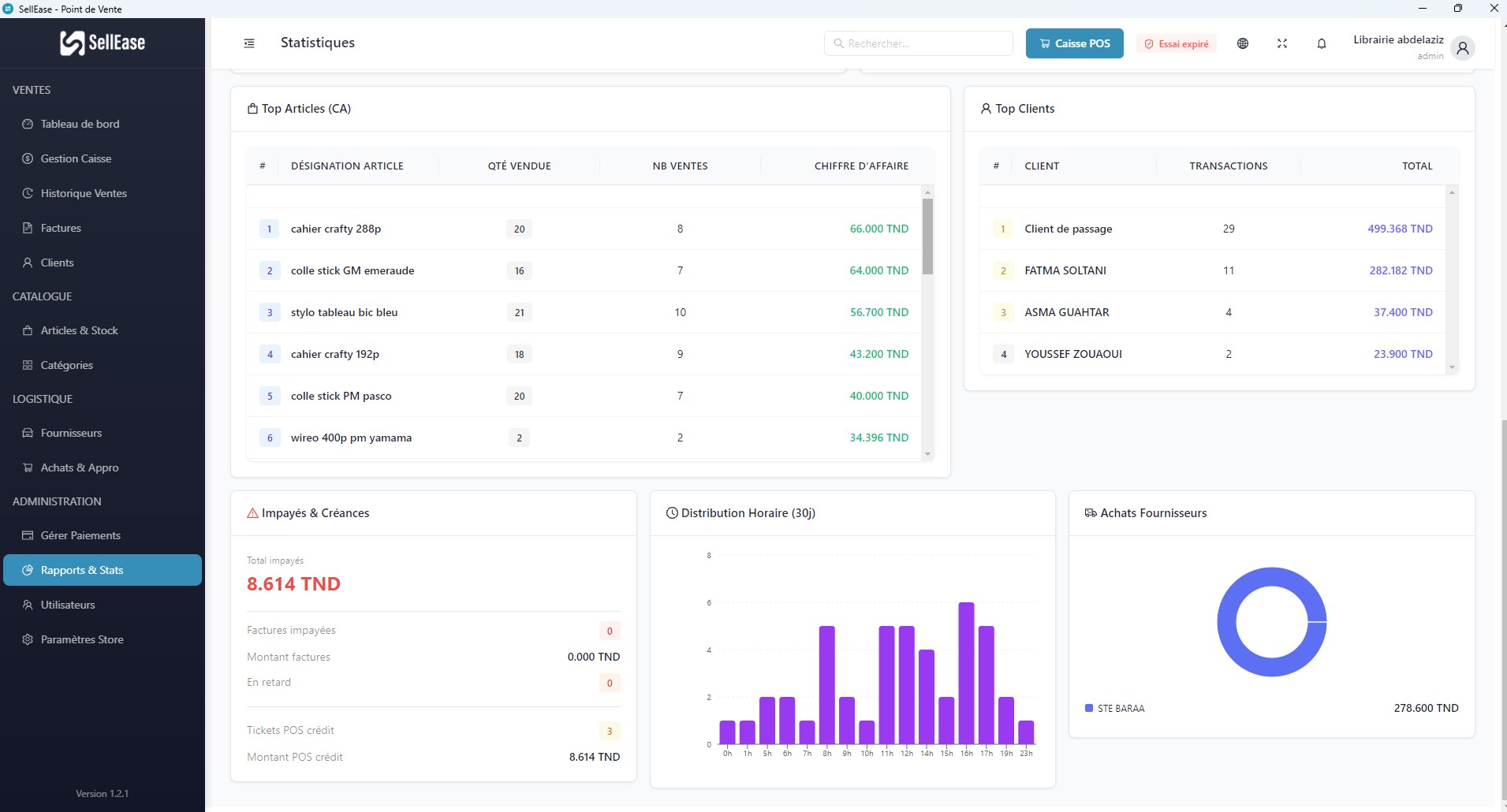
Task: Select row stylo tableau bic bleu
Action: pos(584,312)
